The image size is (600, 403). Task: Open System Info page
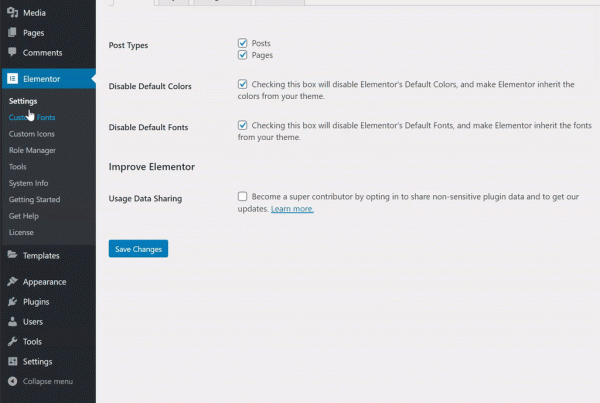click(28, 183)
